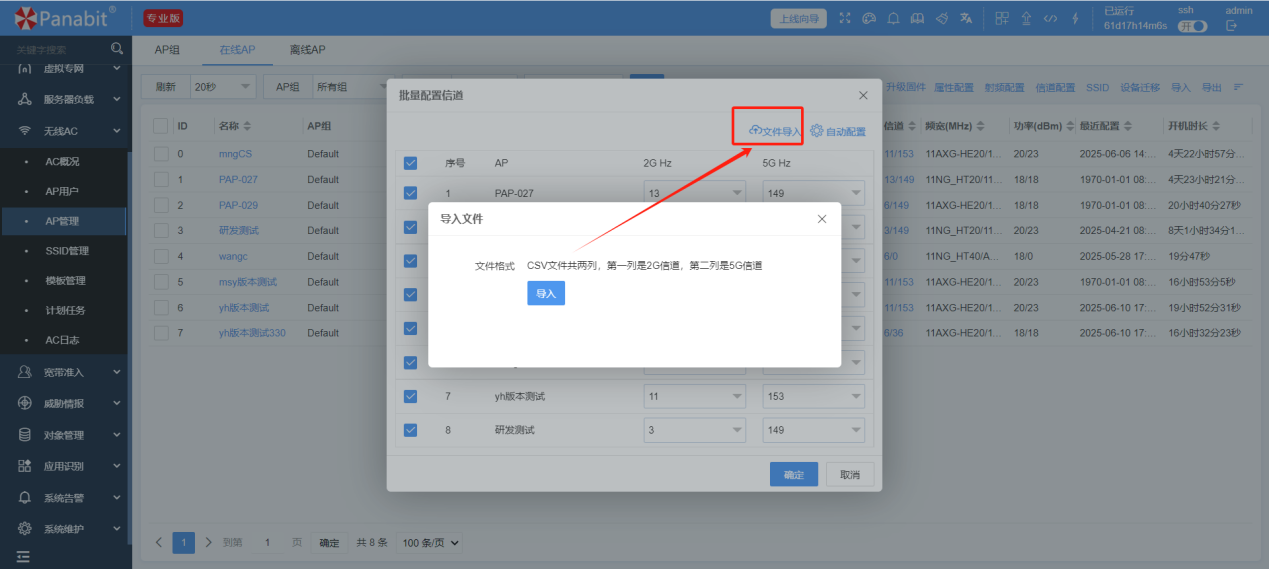This screenshot has height=569, width=1269.
Task: Open the 100条/页 page size dropdown
Action: pyautogui.click(x=429, y=542)
